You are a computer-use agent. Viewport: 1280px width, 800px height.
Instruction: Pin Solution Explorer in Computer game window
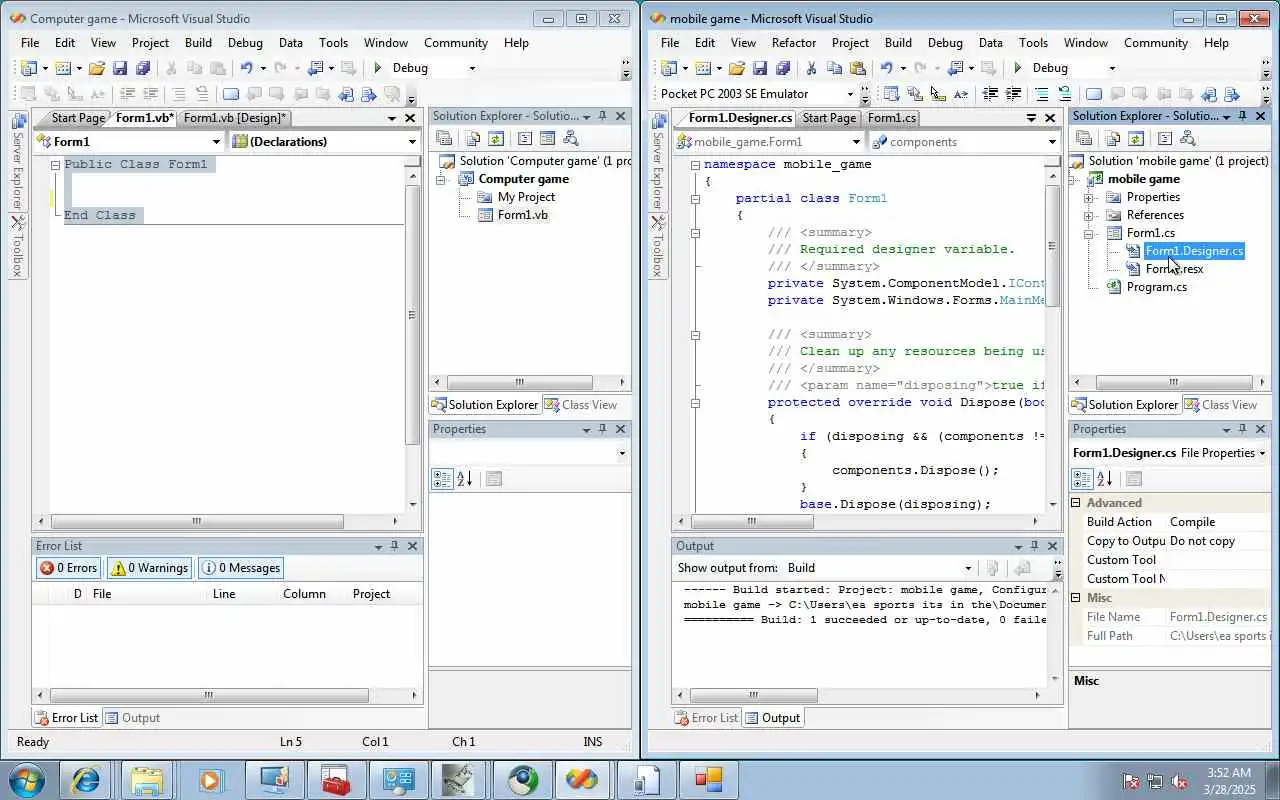[x=602, y=116]
